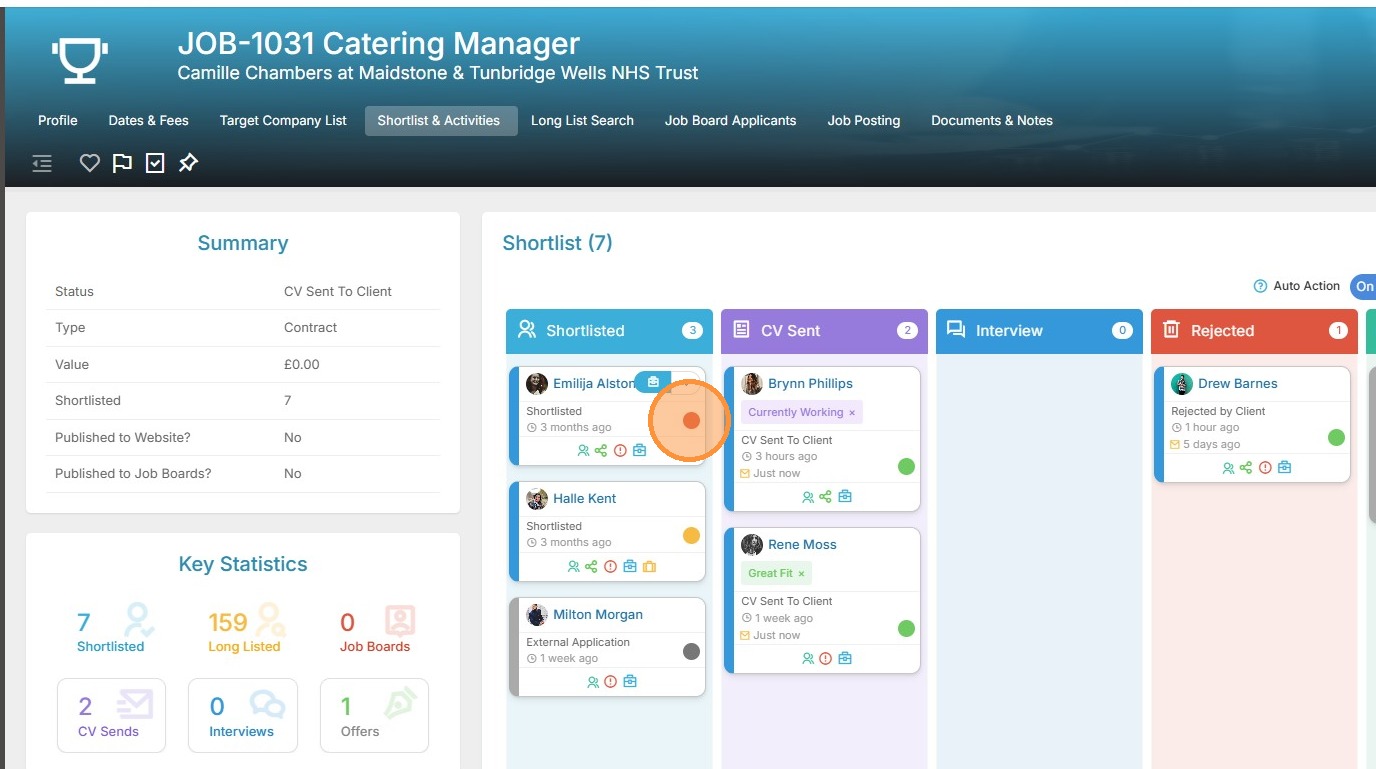Click share icon on Halle Kent's card

tap(591, 567)
